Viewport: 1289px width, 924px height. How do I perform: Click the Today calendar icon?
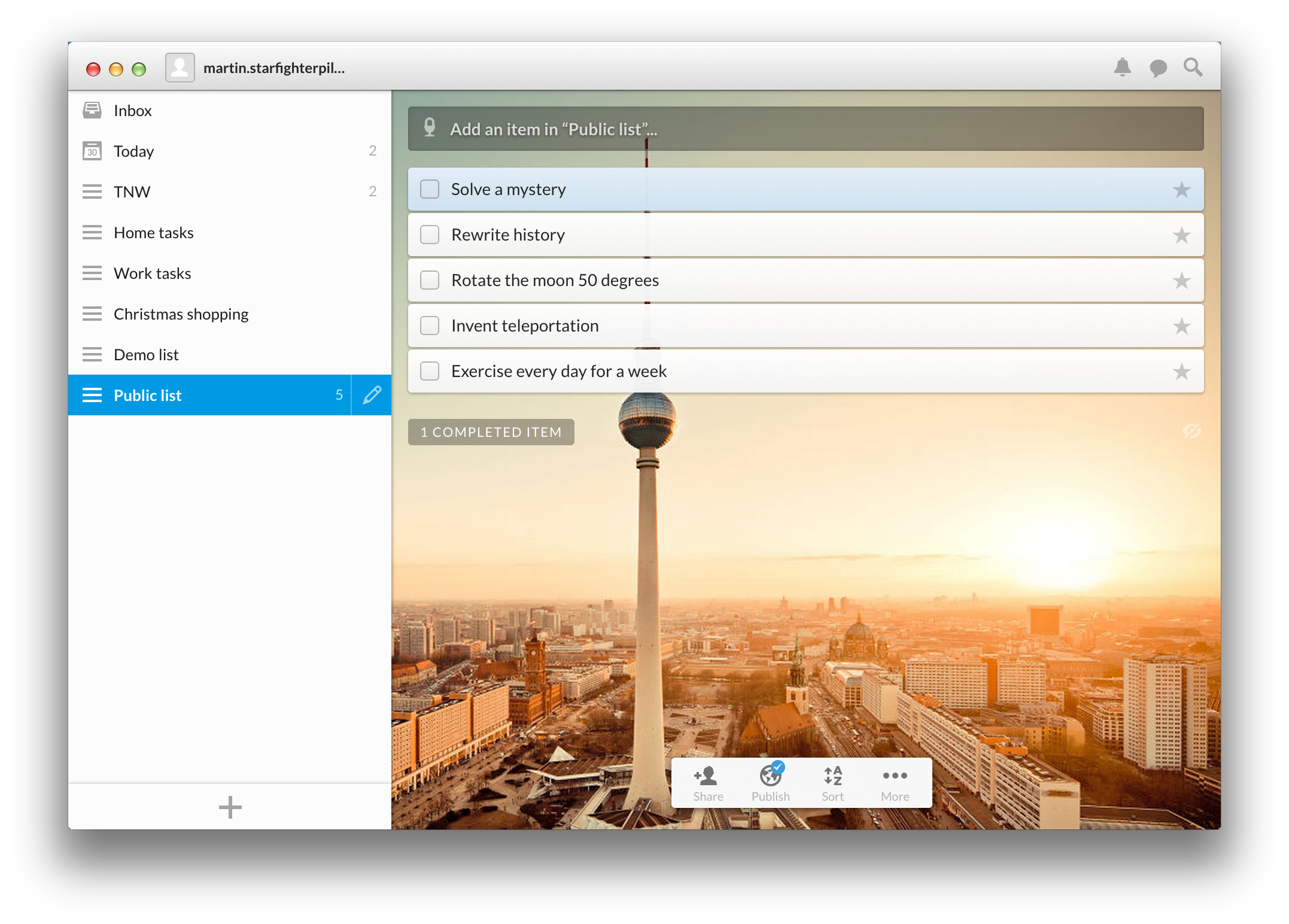point(92,151)
